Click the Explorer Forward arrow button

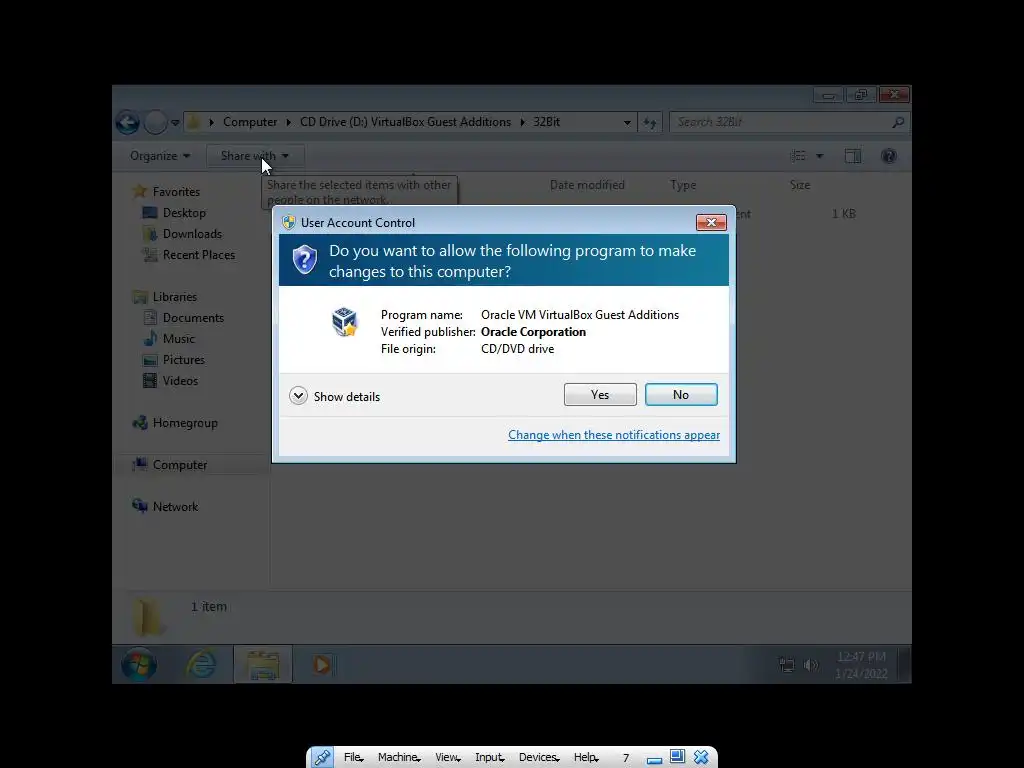click(x=155, y=122)
